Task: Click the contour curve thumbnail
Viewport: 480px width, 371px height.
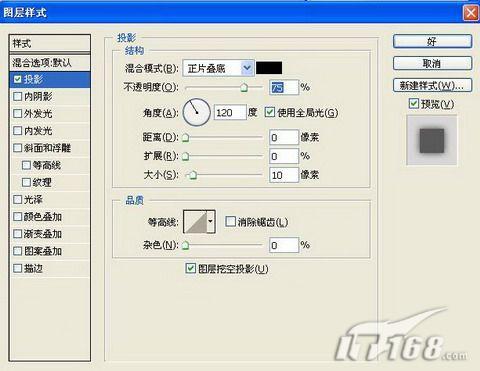Action: 195,221
